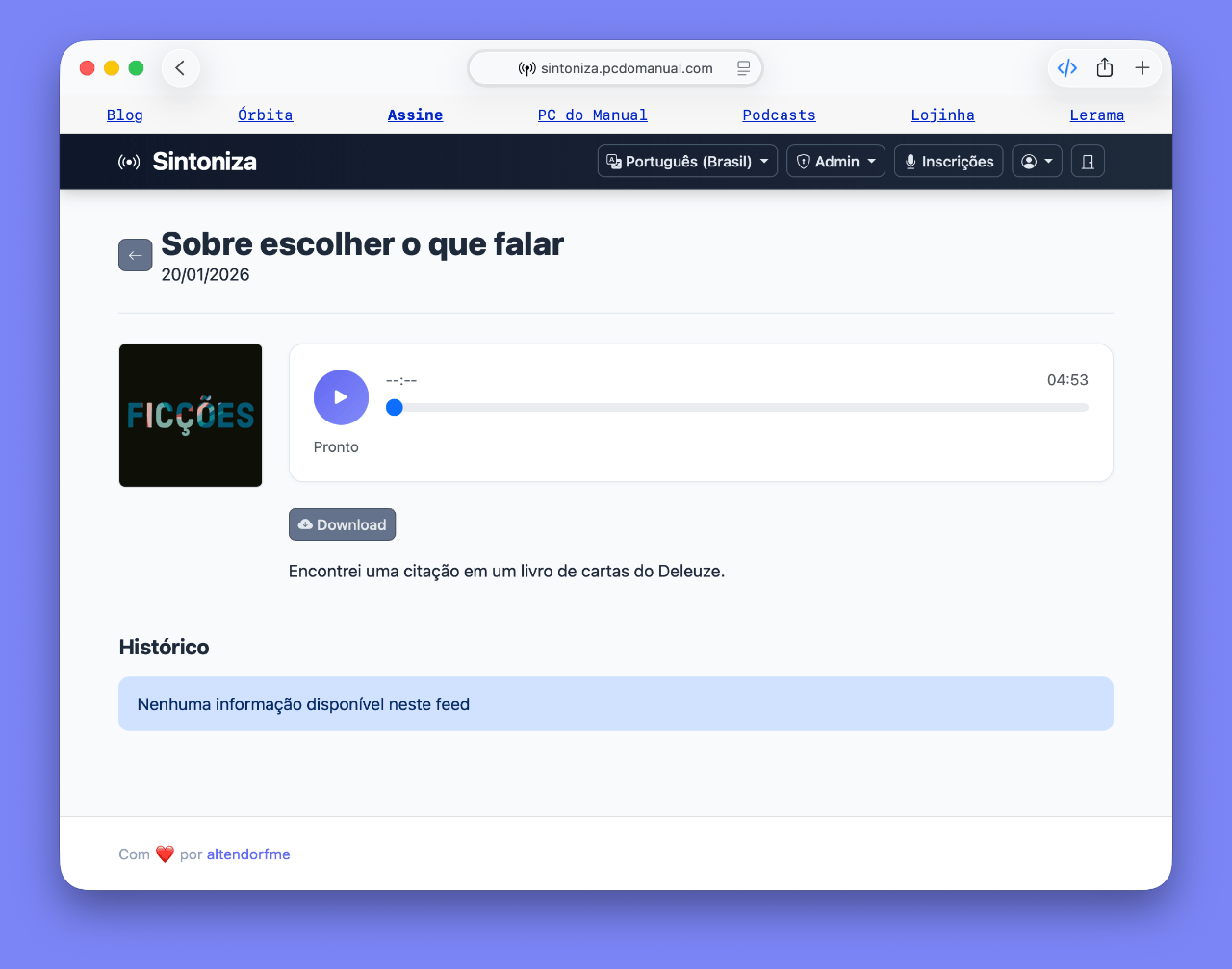Click the middle of the audio progress track
The height and width of the screenshot is (969, 1232).
click(x=737, y=408)
